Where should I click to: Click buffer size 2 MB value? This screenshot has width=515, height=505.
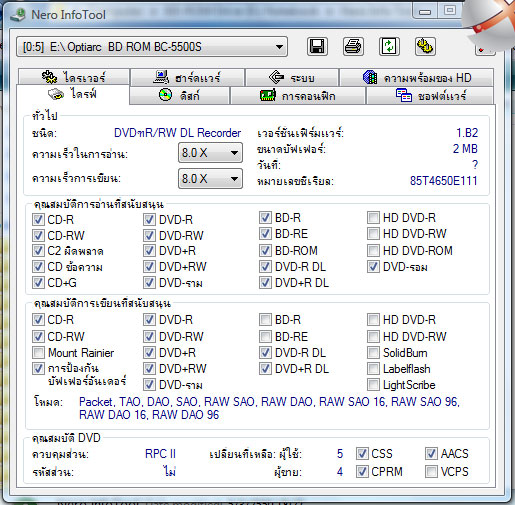(x=465, y=149)
